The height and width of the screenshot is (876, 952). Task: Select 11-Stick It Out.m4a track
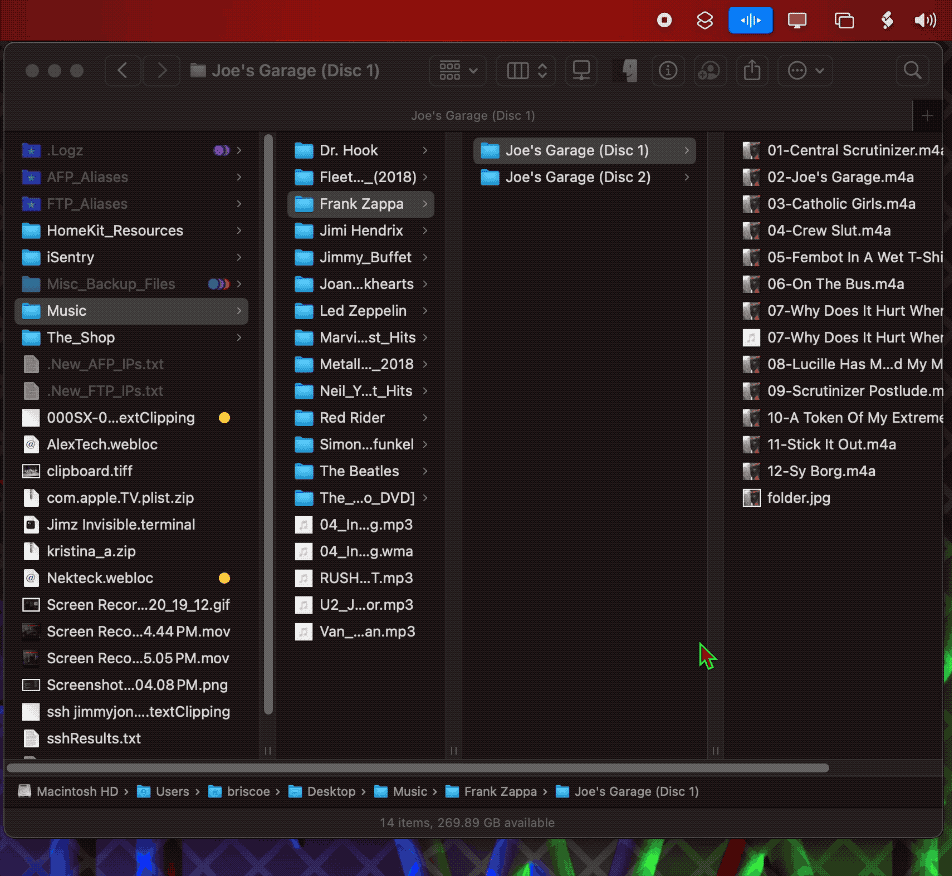click(843, 444)
